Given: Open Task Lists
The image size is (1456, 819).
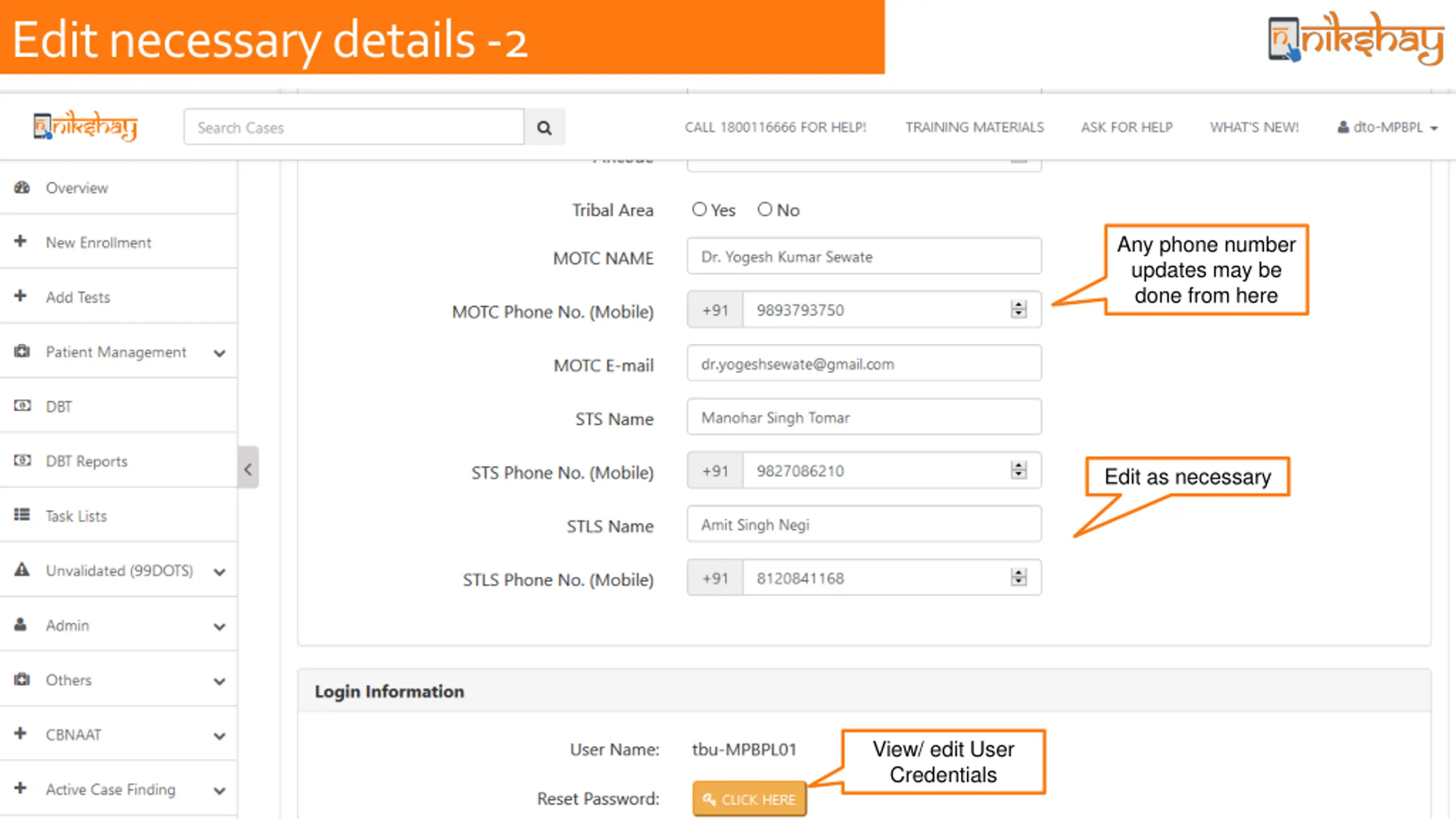Looking at the screenshot, I should tap(118, 516).
